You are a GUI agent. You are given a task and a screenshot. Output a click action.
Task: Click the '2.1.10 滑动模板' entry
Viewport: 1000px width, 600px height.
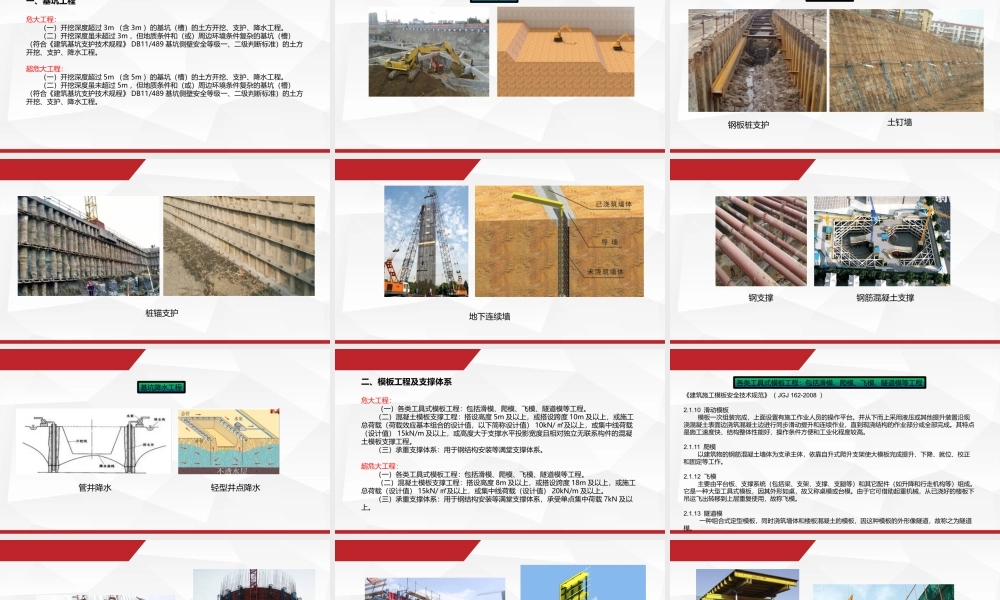706,410
